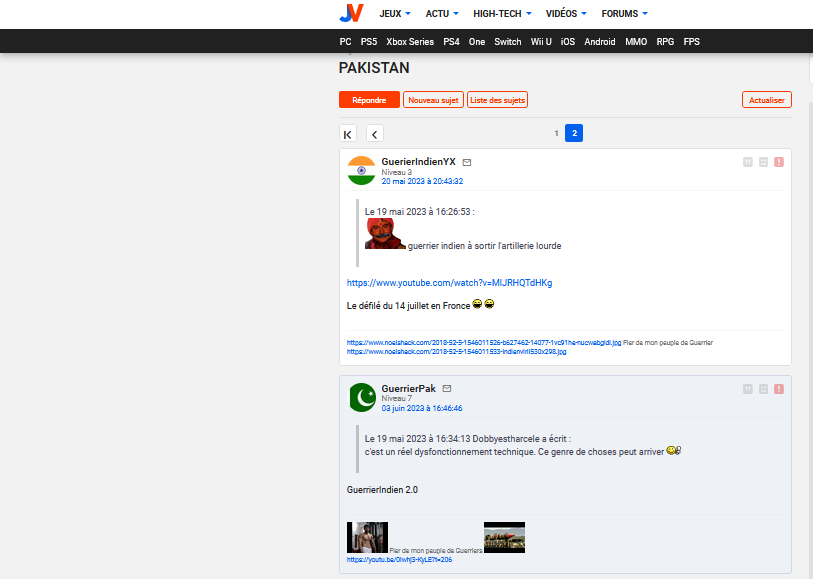Click text 'Niveau 7' under GuerrierPak

pos(396,399)
